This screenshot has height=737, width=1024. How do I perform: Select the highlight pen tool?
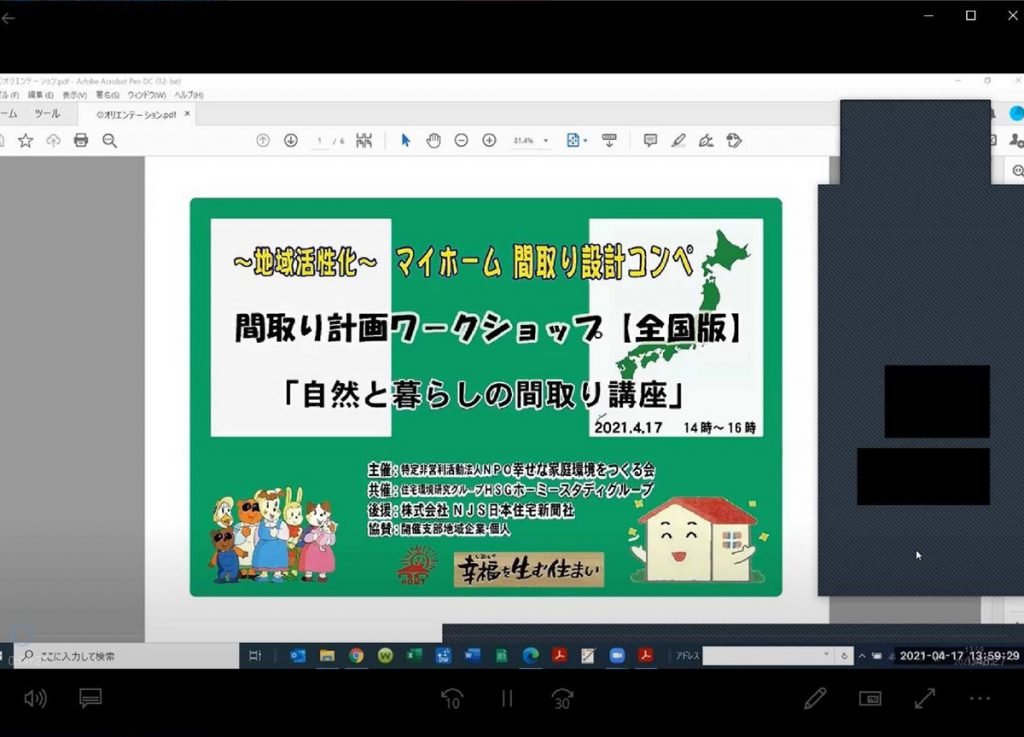click(x=679, y=140)
